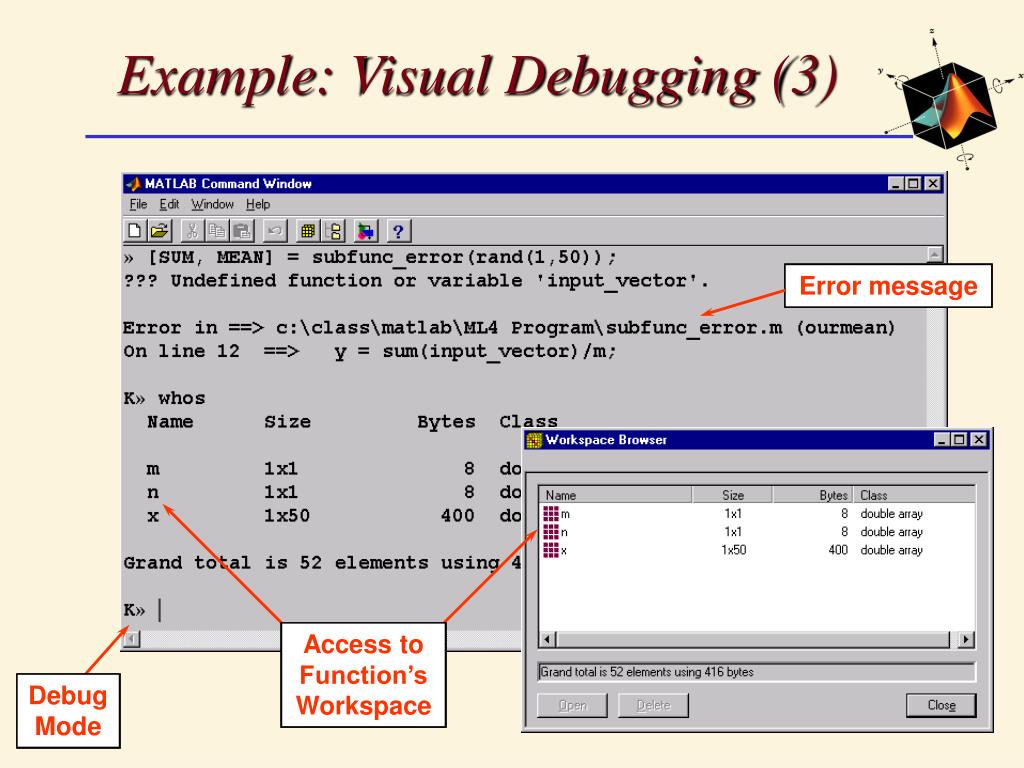
Task: Click '[SUM, MEAN] = subfunc_error' command line
Action: (x=370, y=257)
